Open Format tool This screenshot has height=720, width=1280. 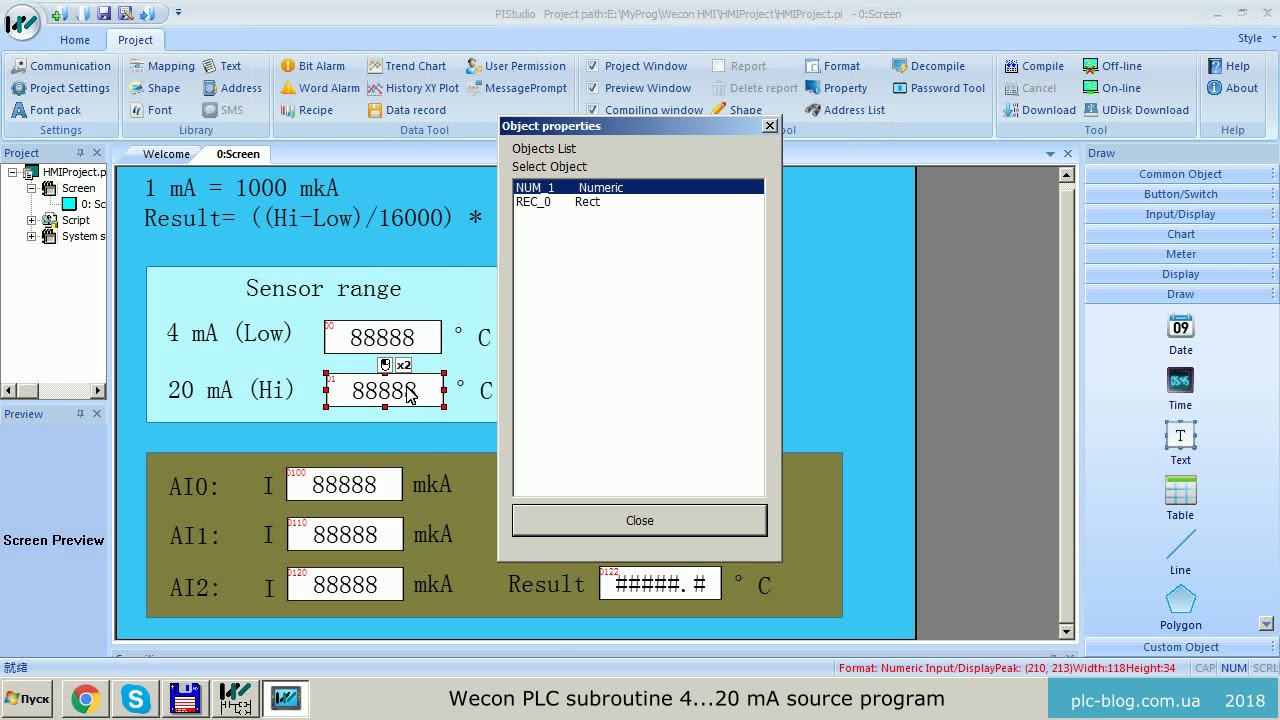tap(832, 66)
